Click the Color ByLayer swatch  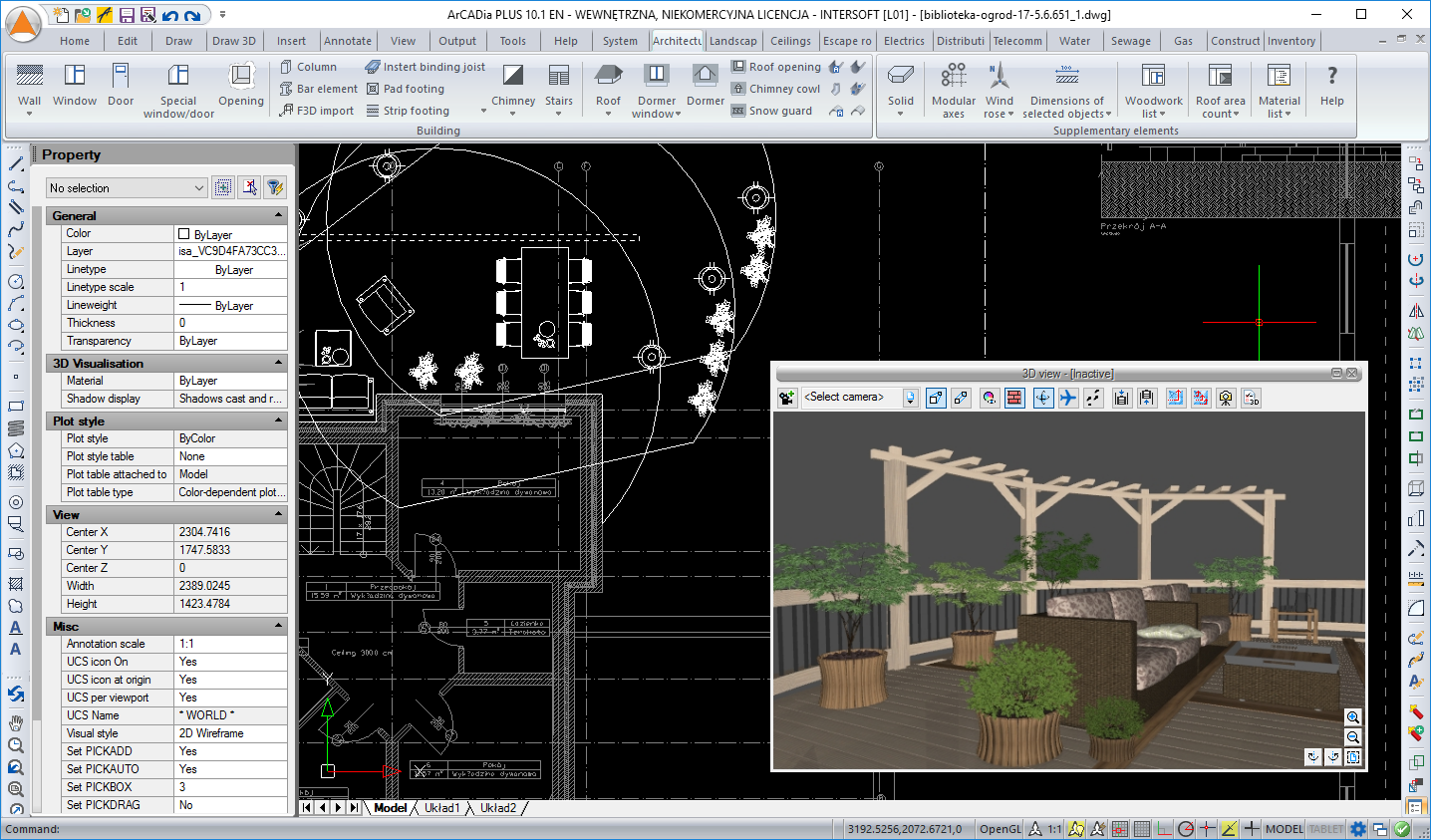pyautogui.click(x=183, y=234)
